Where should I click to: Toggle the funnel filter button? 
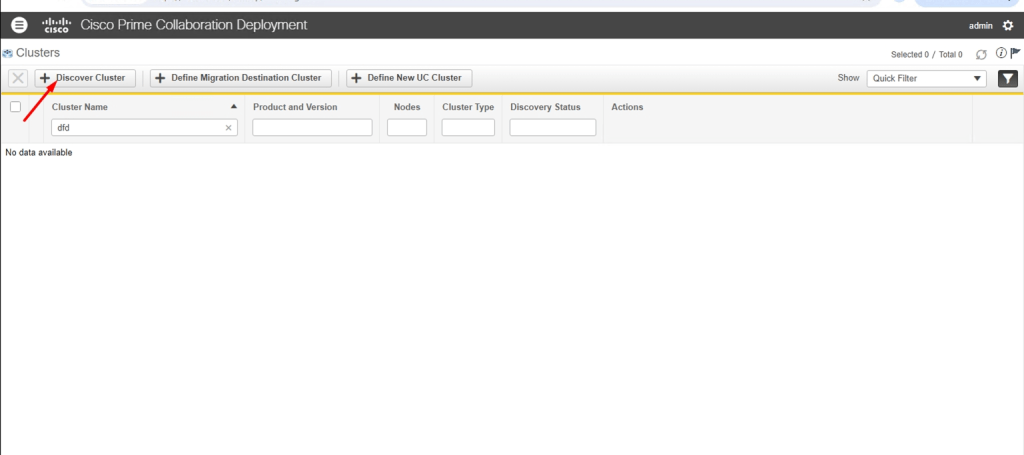pyautogui.click(x=1007, y=78)
